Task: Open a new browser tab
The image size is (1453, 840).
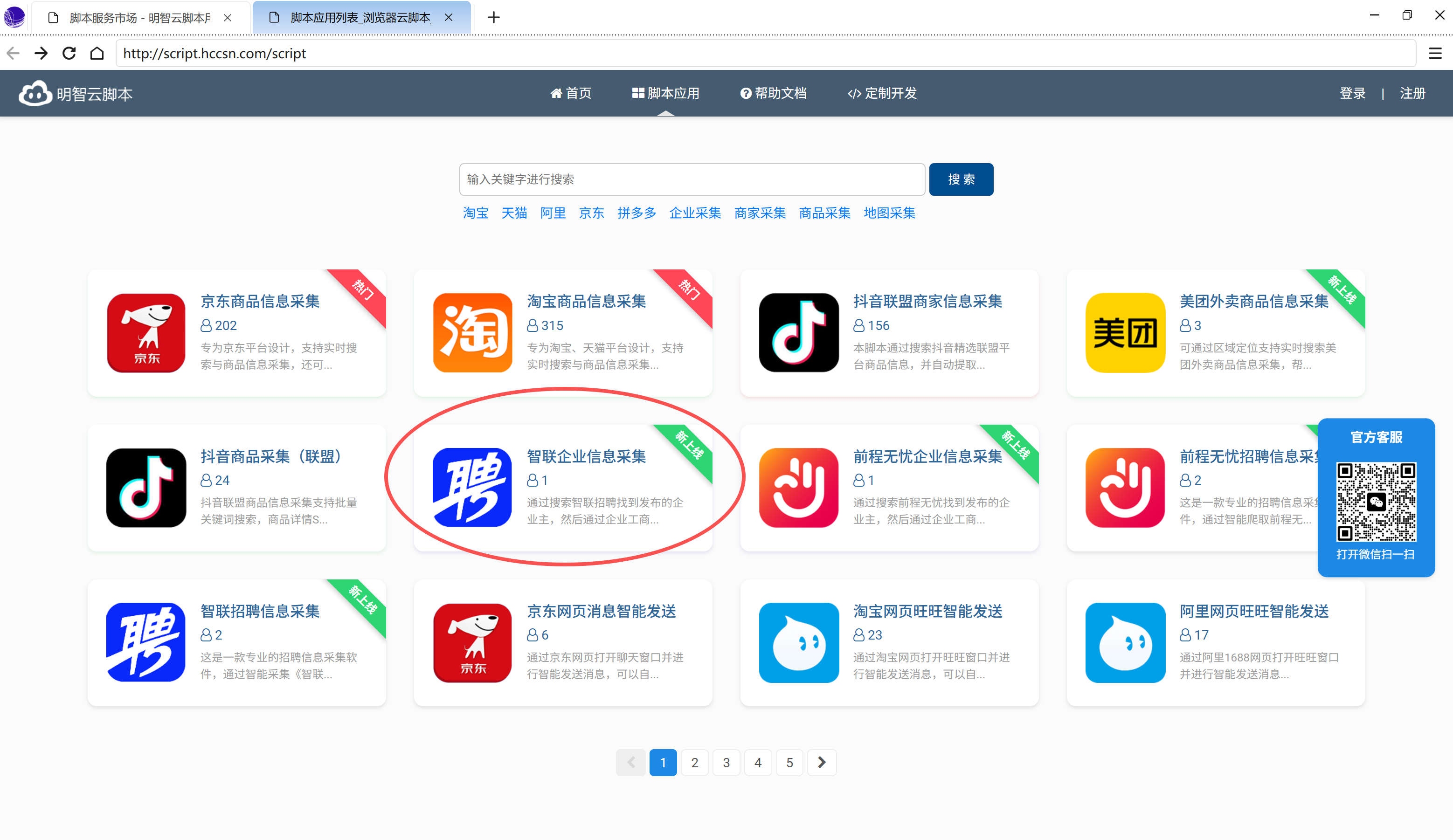Action: point(493,17)
